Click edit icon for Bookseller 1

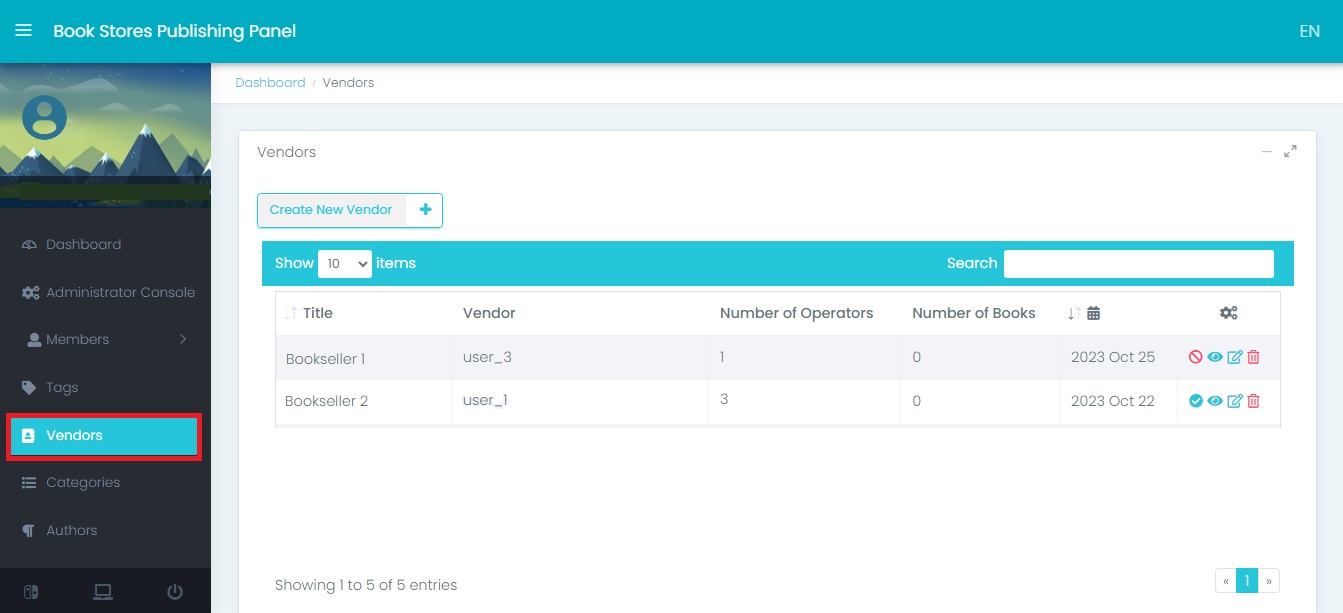point(1234,357)
